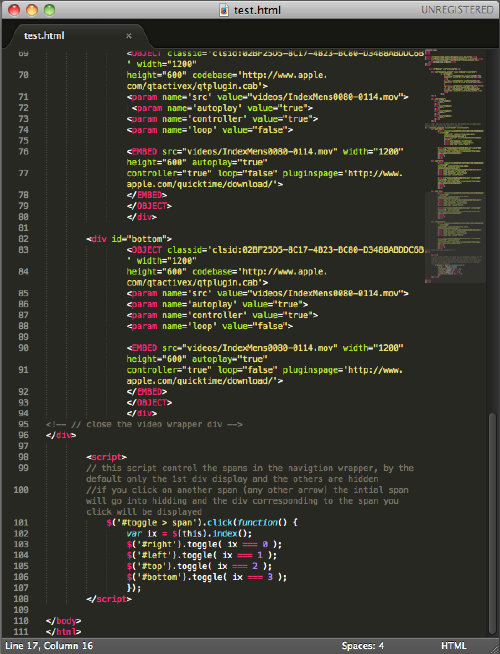Screen dimensions: 500x654
Task: Click the Line 17, Column 16 status text
Action: [x=49, y=646]
